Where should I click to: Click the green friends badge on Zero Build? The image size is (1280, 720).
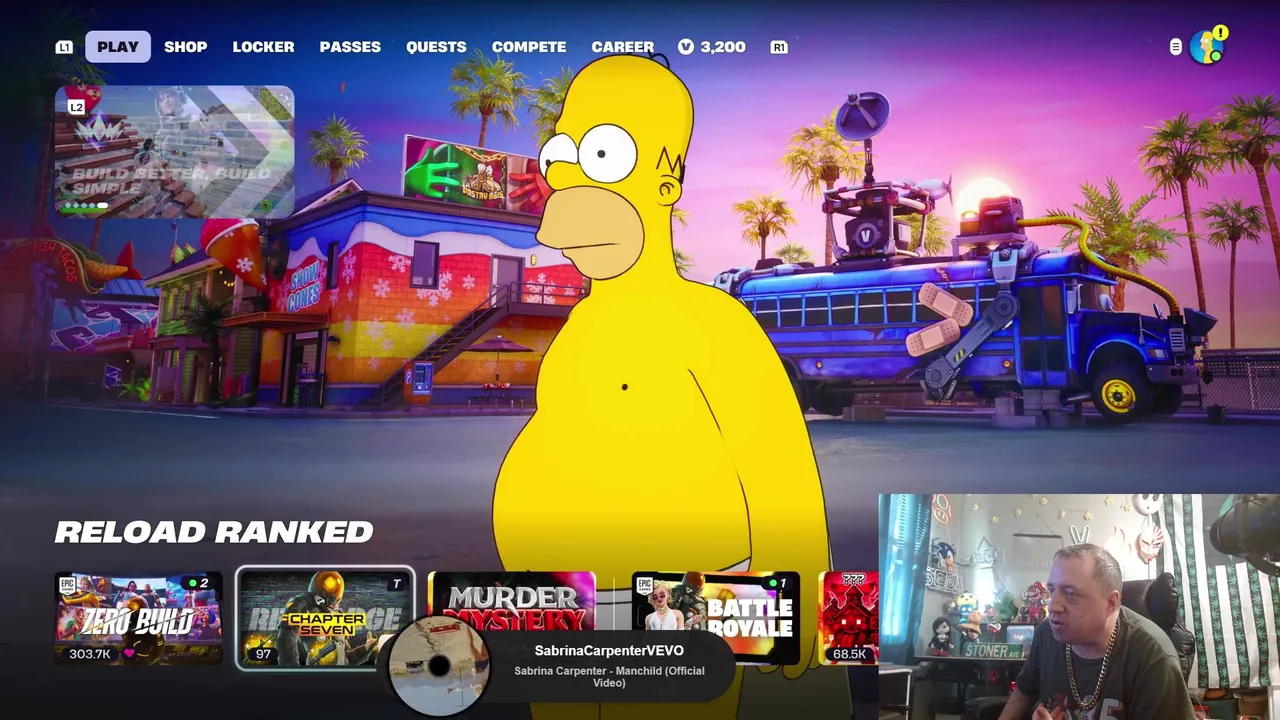[198, 583]
